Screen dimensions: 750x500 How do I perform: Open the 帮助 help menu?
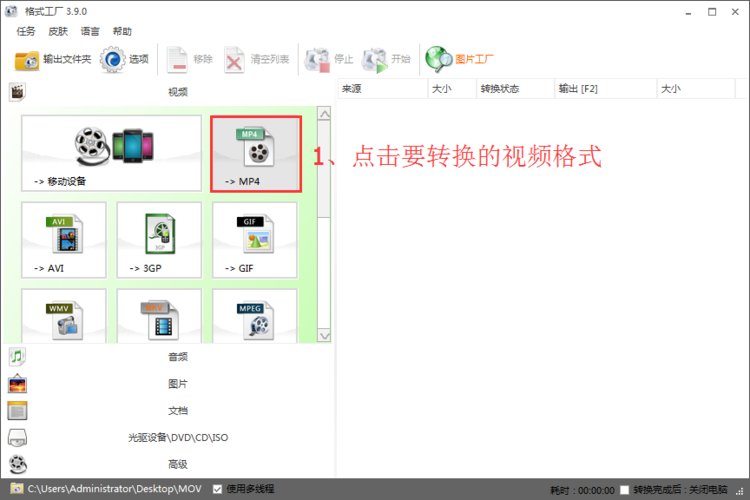pyautogui.click(x=122, y=32)
